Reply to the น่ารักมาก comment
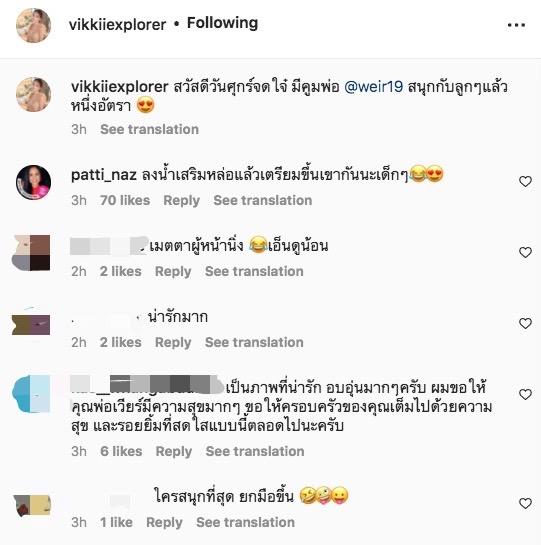Image resolution: width=541 pixels, height=545 pixels. click(173, 343)
